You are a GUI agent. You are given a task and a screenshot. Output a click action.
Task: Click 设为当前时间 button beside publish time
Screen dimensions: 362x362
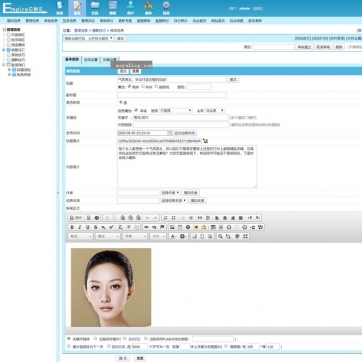click(x=185, y=133)
